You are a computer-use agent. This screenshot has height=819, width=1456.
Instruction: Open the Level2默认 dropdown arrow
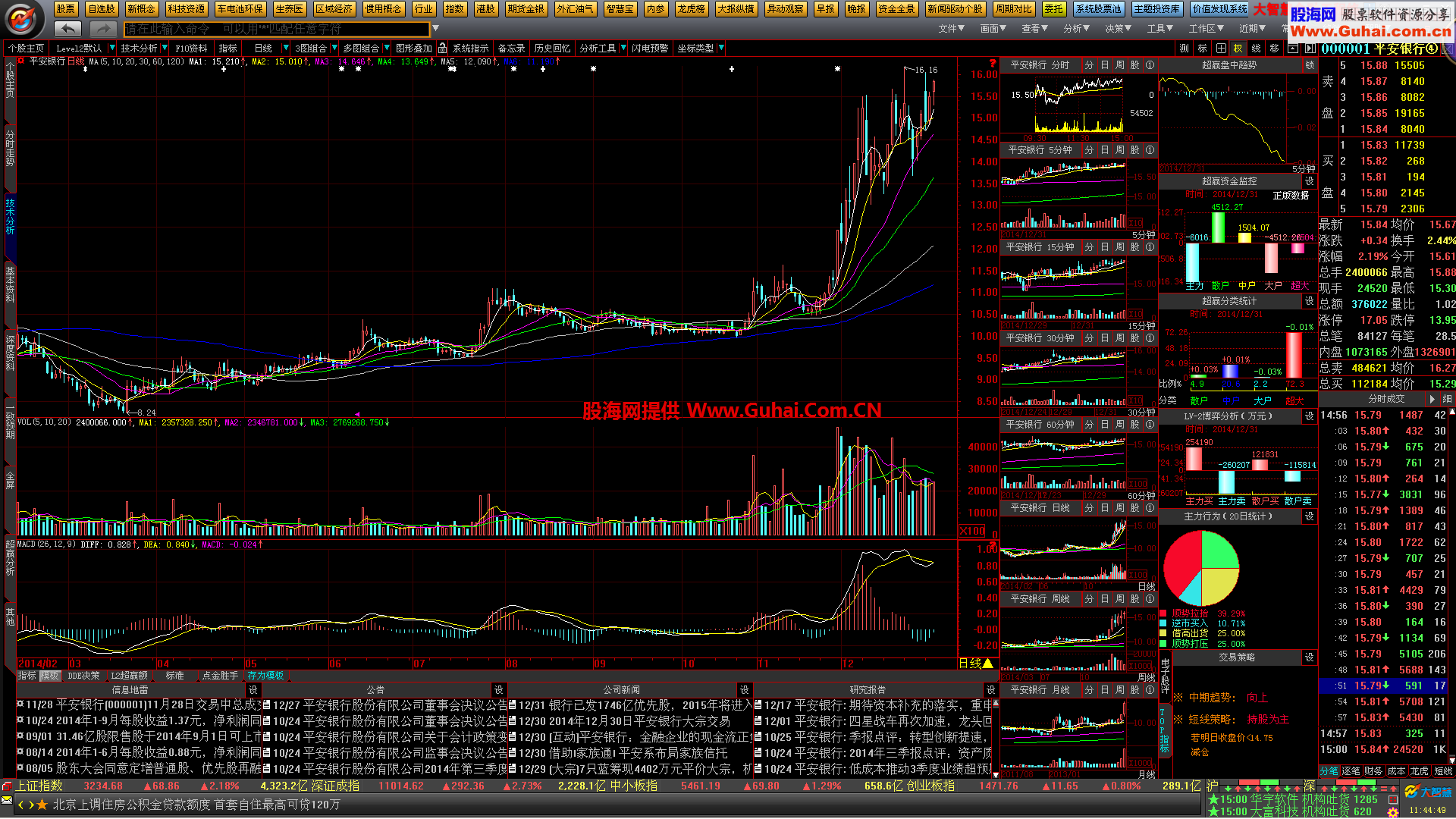pos(112,49)
